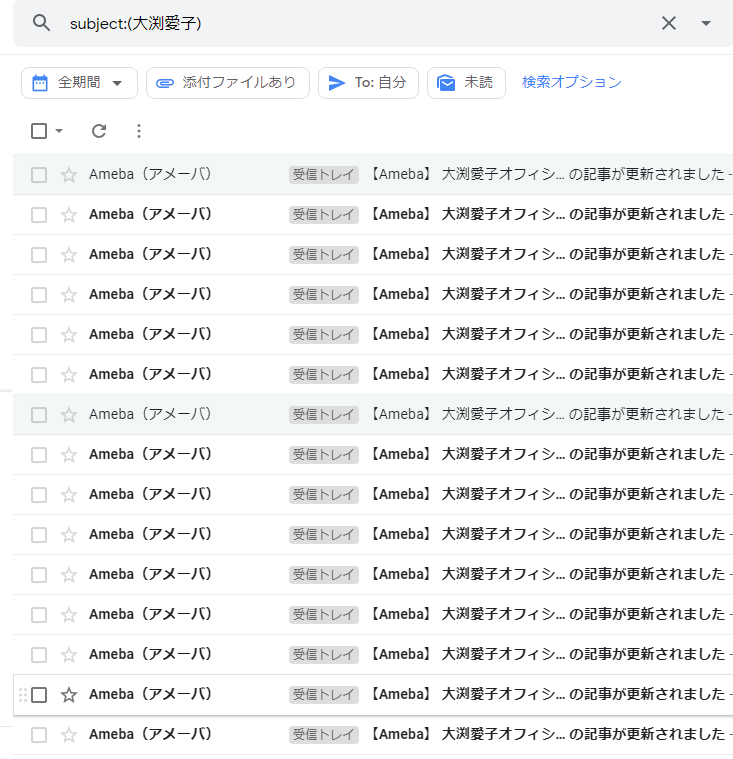This screenshot has height=759, width=733.
Task: Open search options dropdown arrow in search bar
Action: click(x=706, y=23)
